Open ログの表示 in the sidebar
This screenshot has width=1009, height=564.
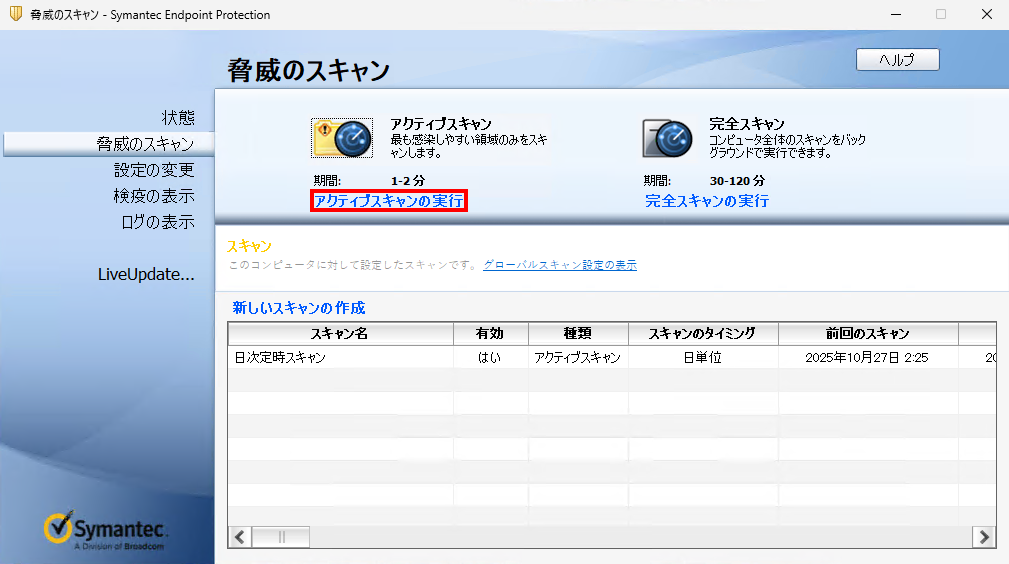tap(157, 222)
